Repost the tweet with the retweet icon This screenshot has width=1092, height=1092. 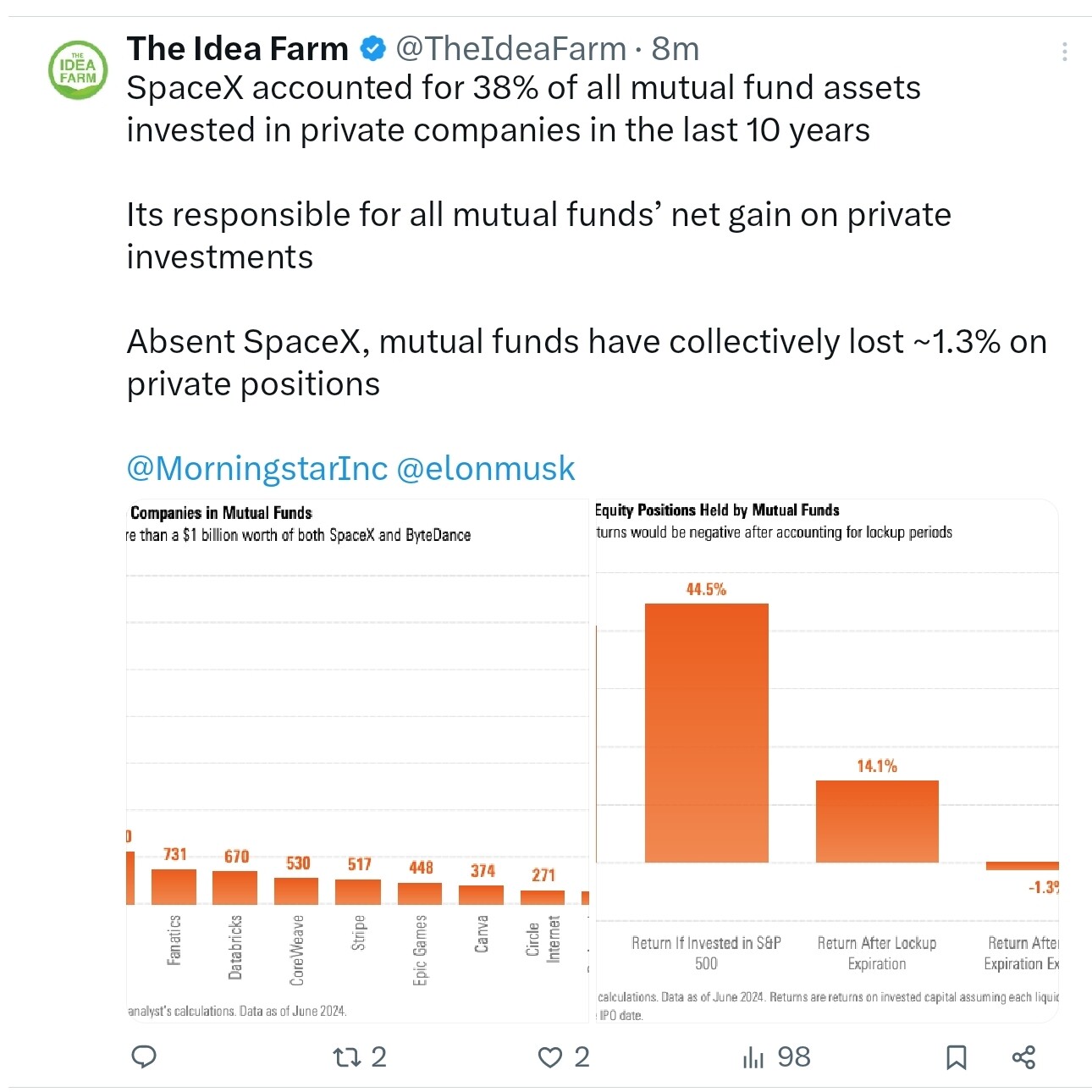[347, 1056]
